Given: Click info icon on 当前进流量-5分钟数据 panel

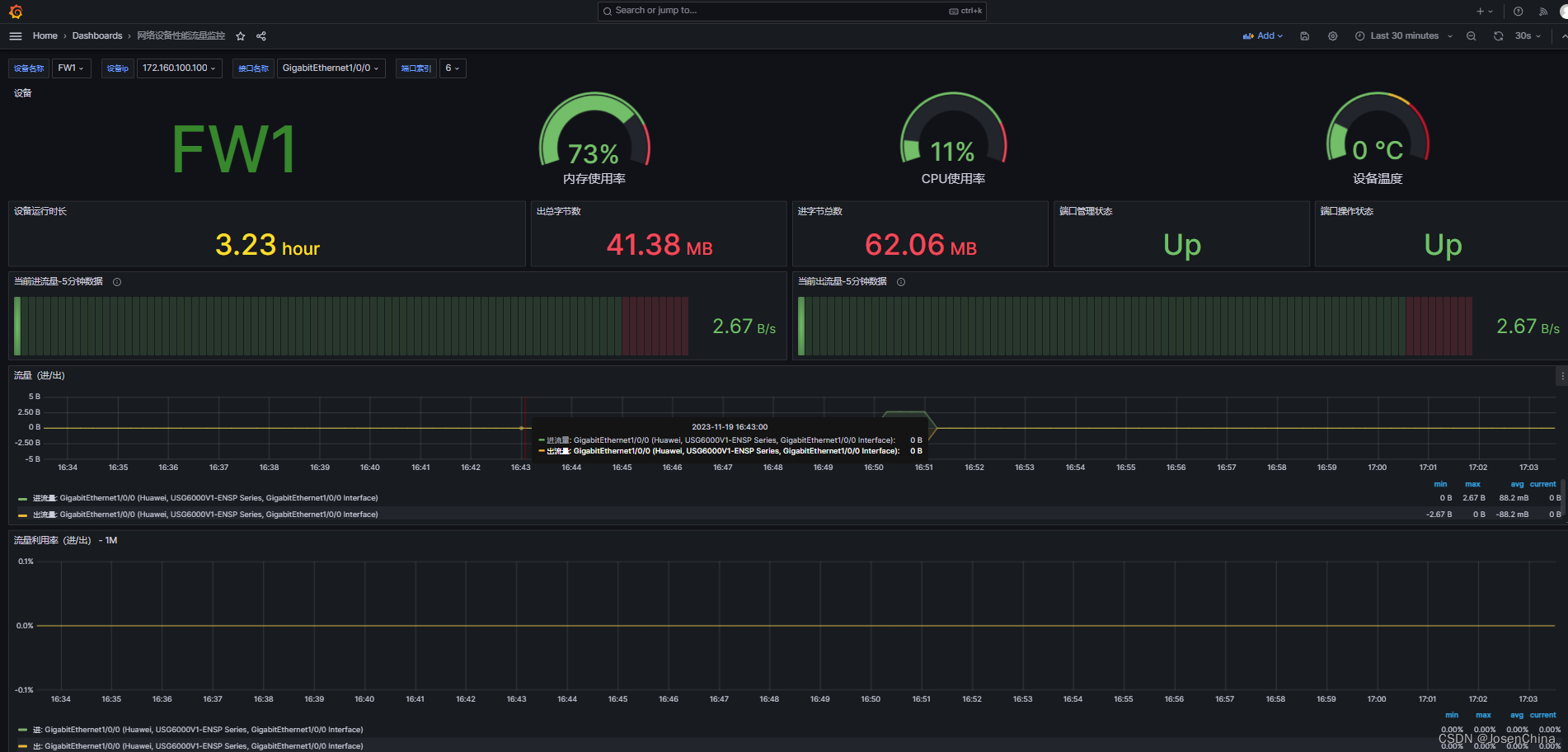Looking at the screenshot, I should [117, 282].
